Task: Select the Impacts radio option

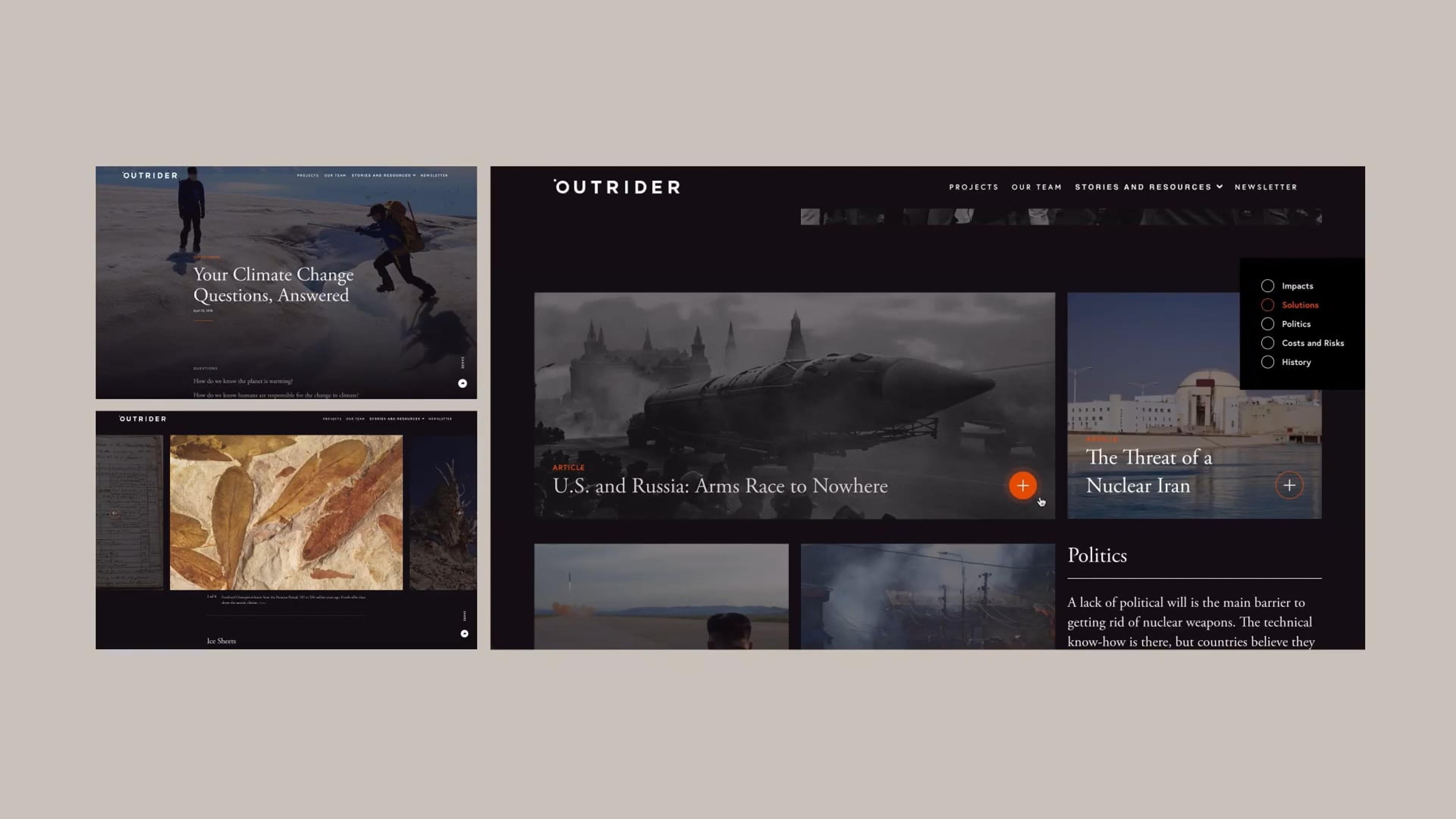Action: [x=1267, y=286]
